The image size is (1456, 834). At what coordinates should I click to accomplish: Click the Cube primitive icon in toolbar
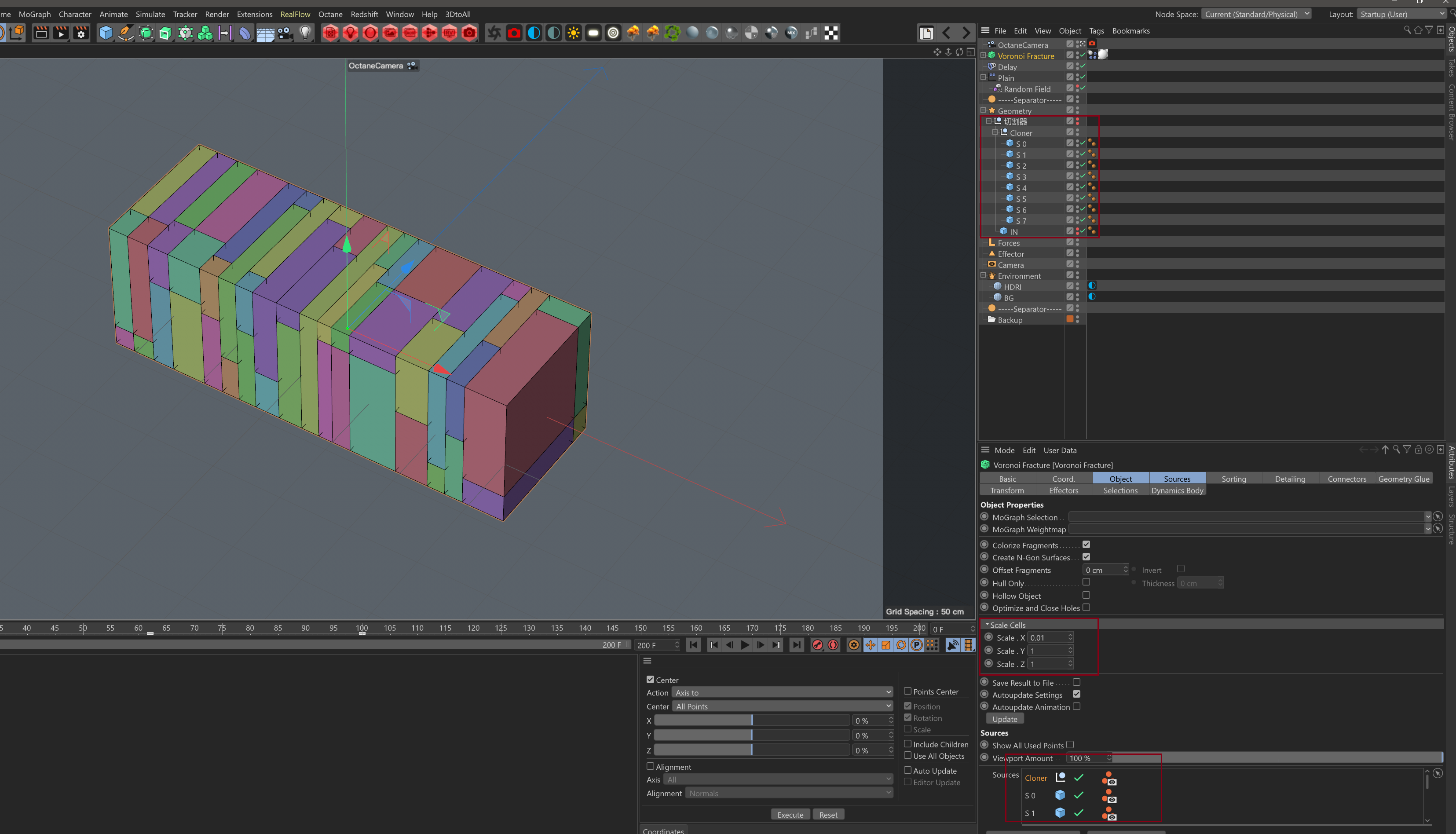click(106, 33)
